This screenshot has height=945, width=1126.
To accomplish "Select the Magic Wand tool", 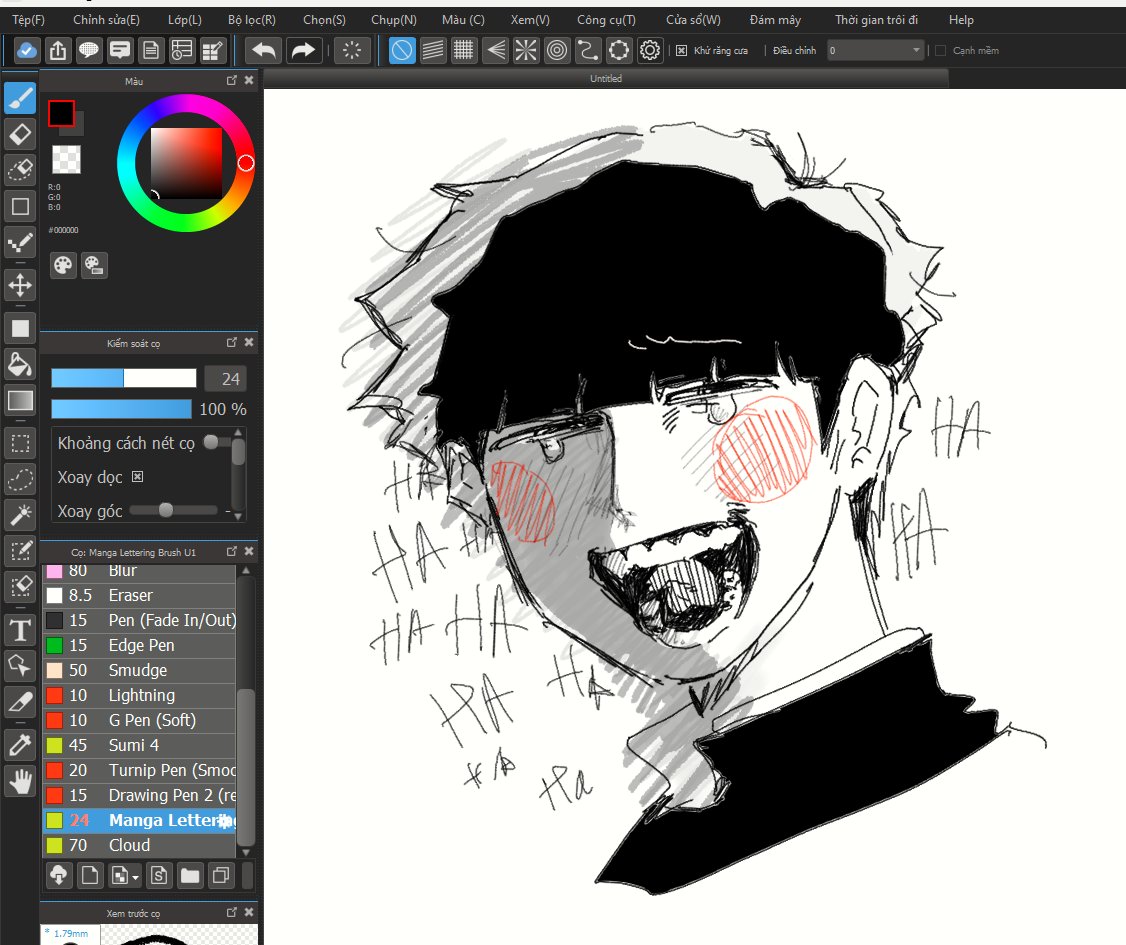I will point(20,515).
